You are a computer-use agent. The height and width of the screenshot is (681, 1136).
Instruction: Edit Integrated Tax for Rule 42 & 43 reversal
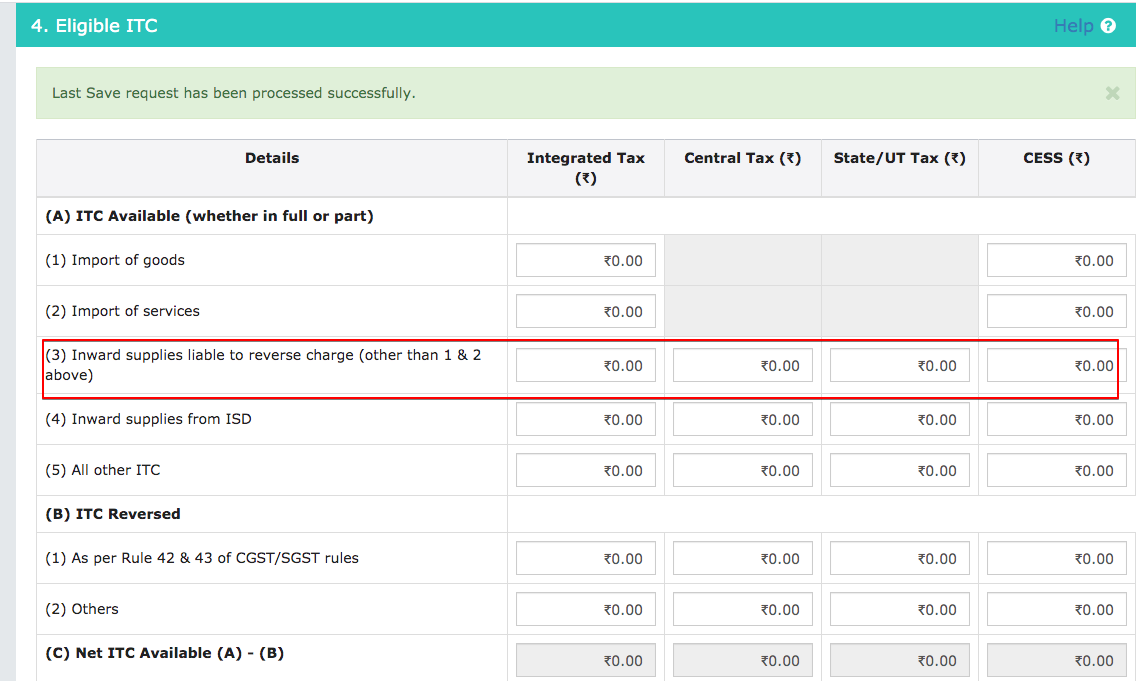[585, 558]
